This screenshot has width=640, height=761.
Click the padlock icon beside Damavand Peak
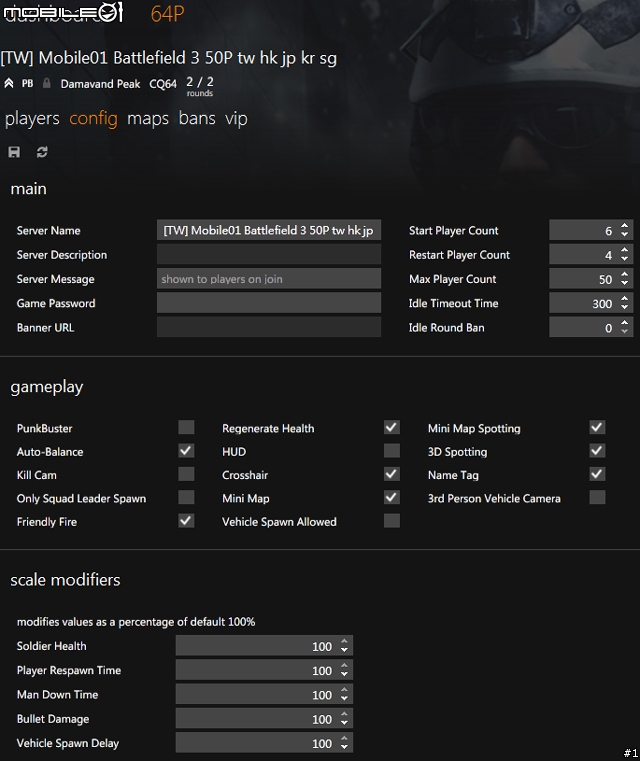(x=47, y=83)
